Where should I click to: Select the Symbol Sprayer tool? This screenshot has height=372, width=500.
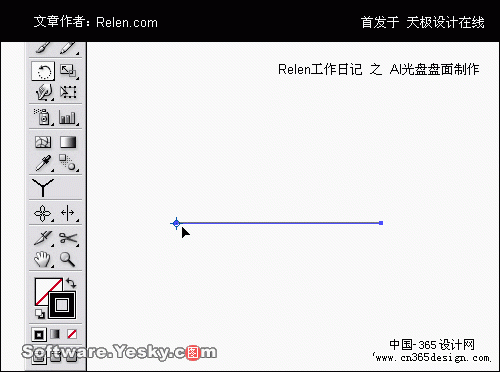pos(43,117)
